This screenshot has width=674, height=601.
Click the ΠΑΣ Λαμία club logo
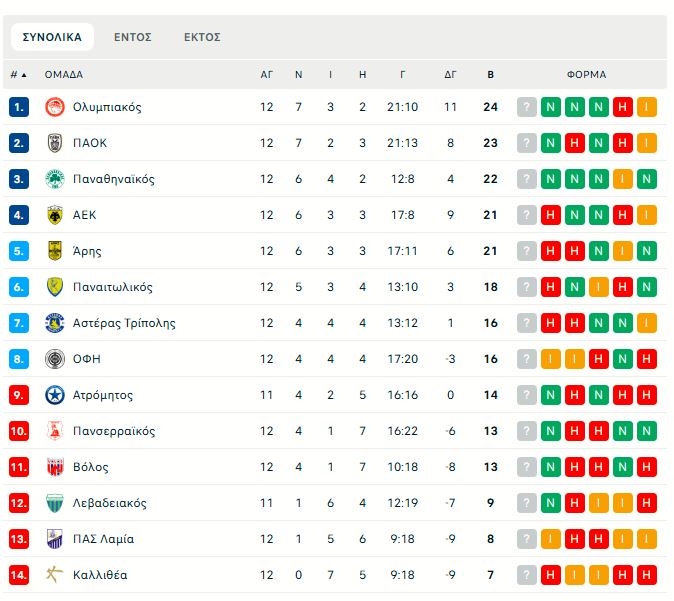(x=55, y=539)
